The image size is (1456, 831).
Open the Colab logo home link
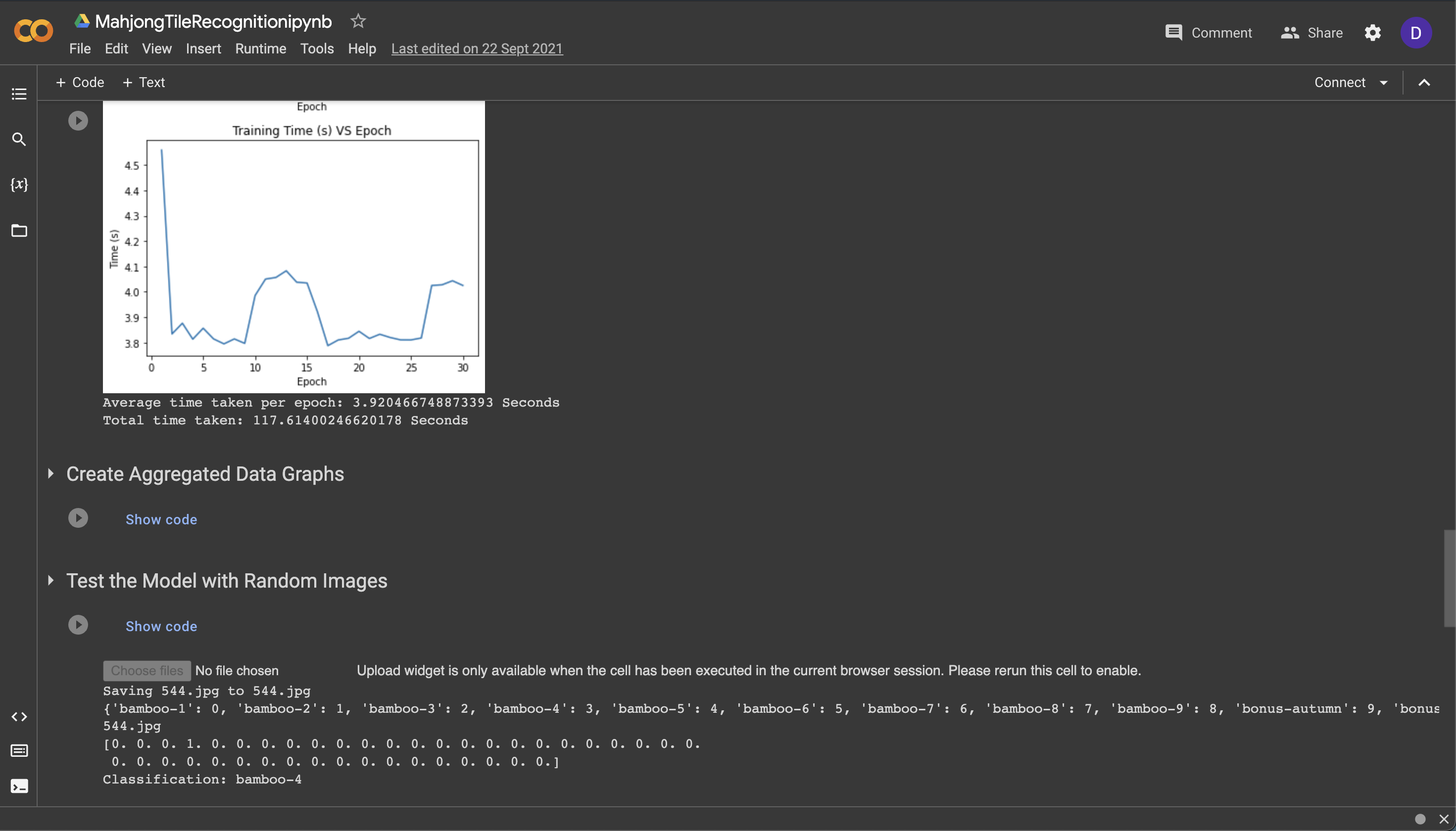pos(33,31)
